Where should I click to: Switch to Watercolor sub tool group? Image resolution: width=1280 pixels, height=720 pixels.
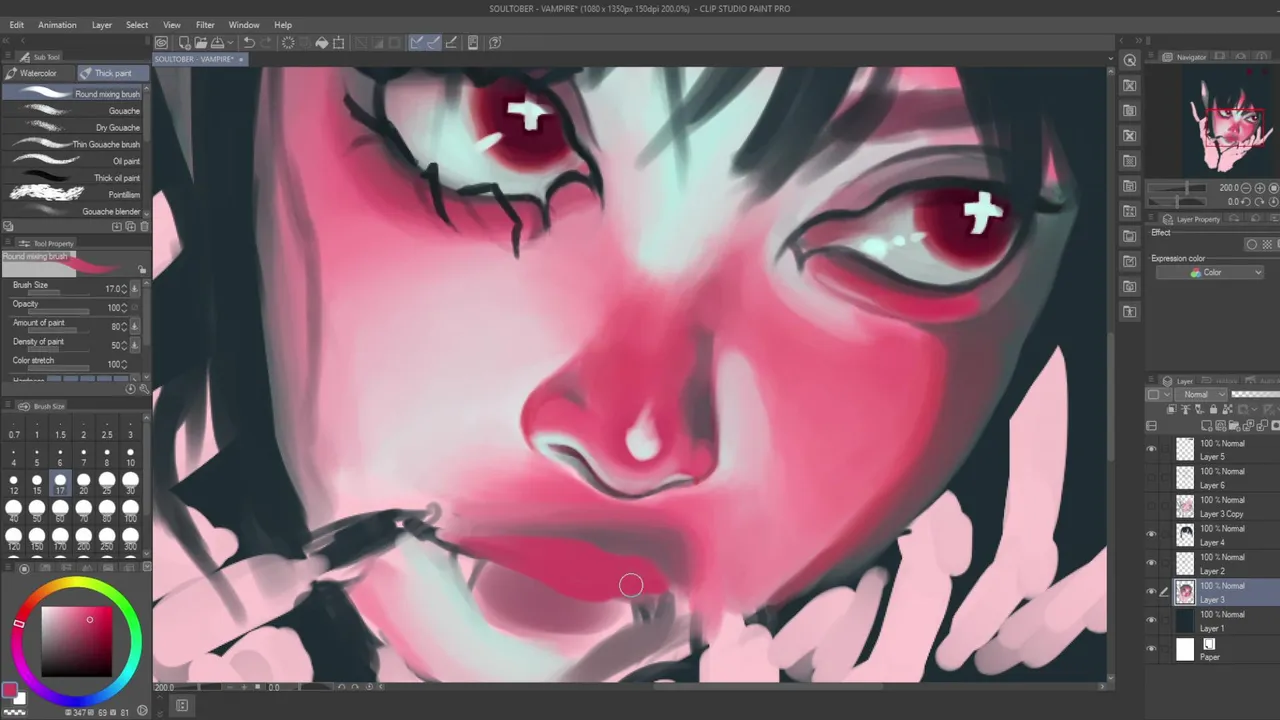click(38, 73)
